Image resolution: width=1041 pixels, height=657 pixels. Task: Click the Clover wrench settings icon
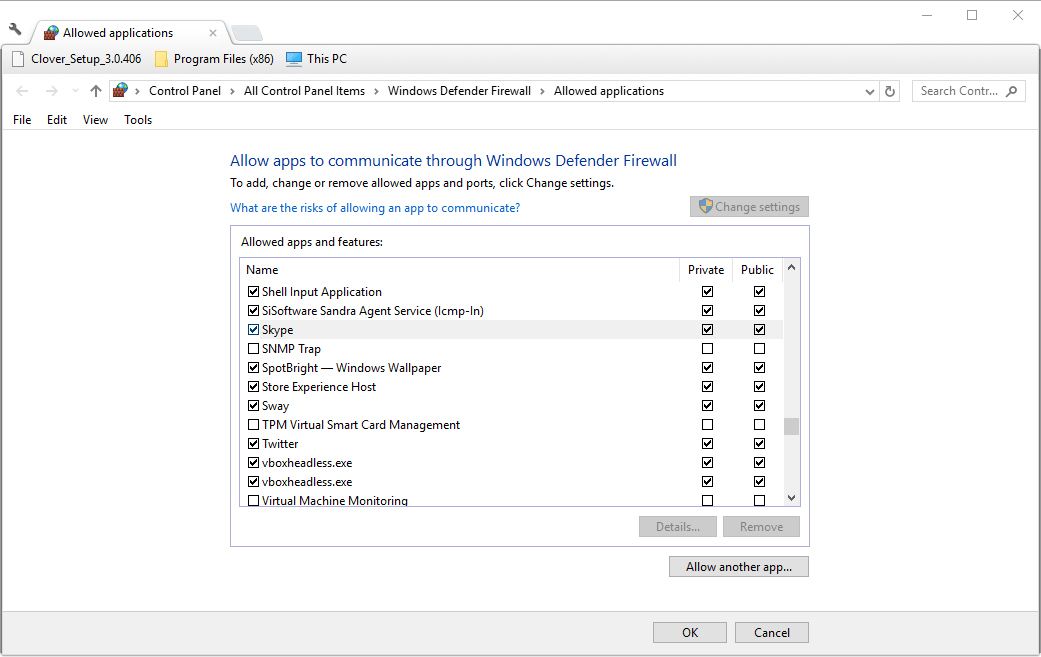15,30
